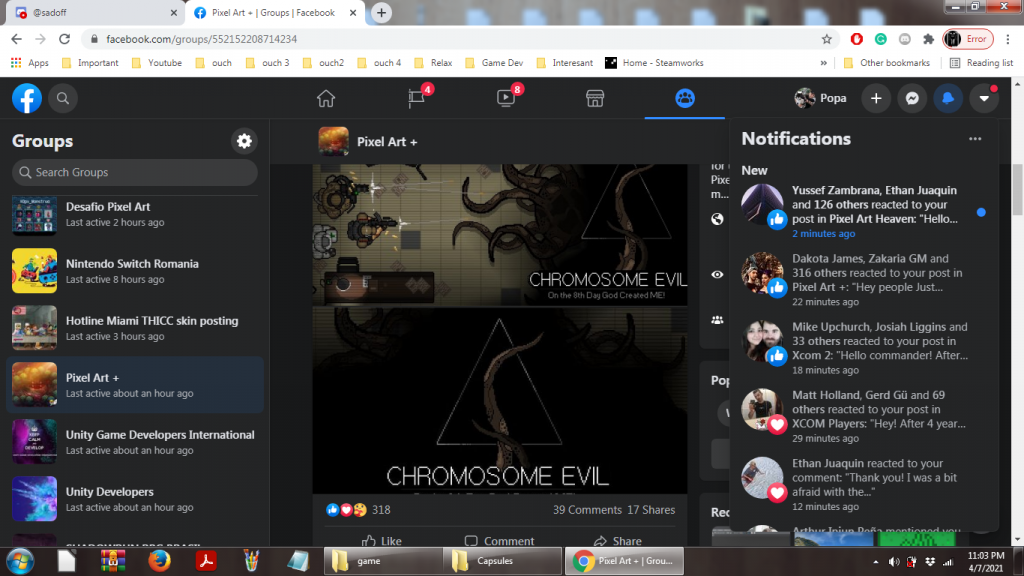The width and height of the screenshot is (1024, 576).
Task: Open Pages flag icon with 4 badge
Action: coord(417,99)
